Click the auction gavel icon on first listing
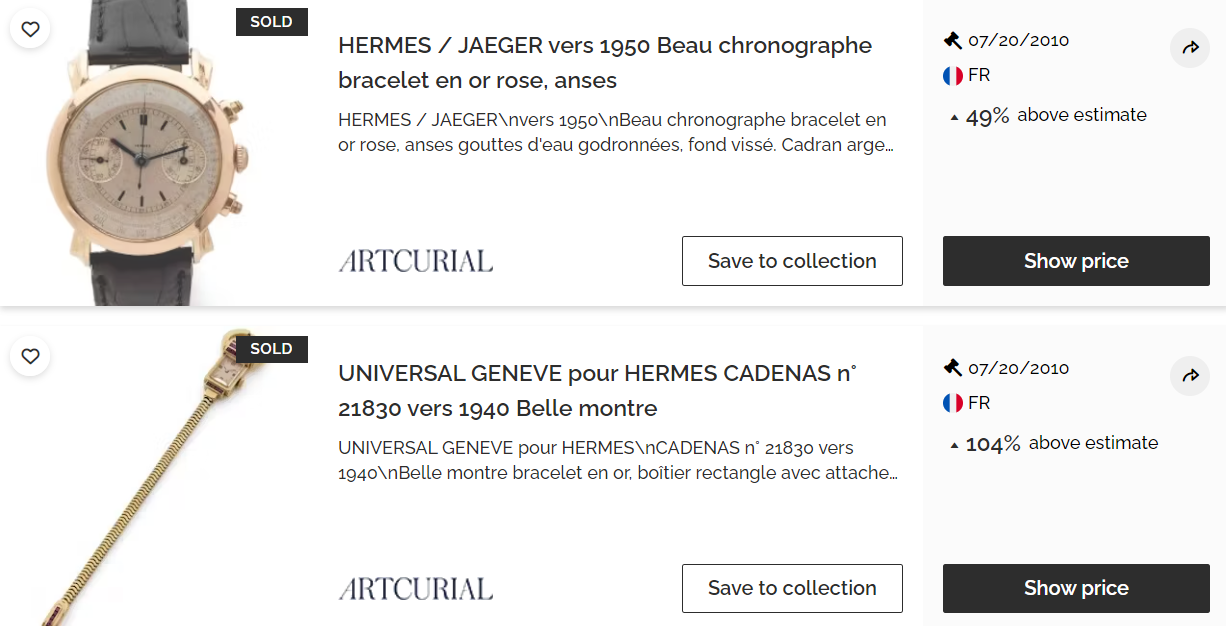 (x=952, y=41)
